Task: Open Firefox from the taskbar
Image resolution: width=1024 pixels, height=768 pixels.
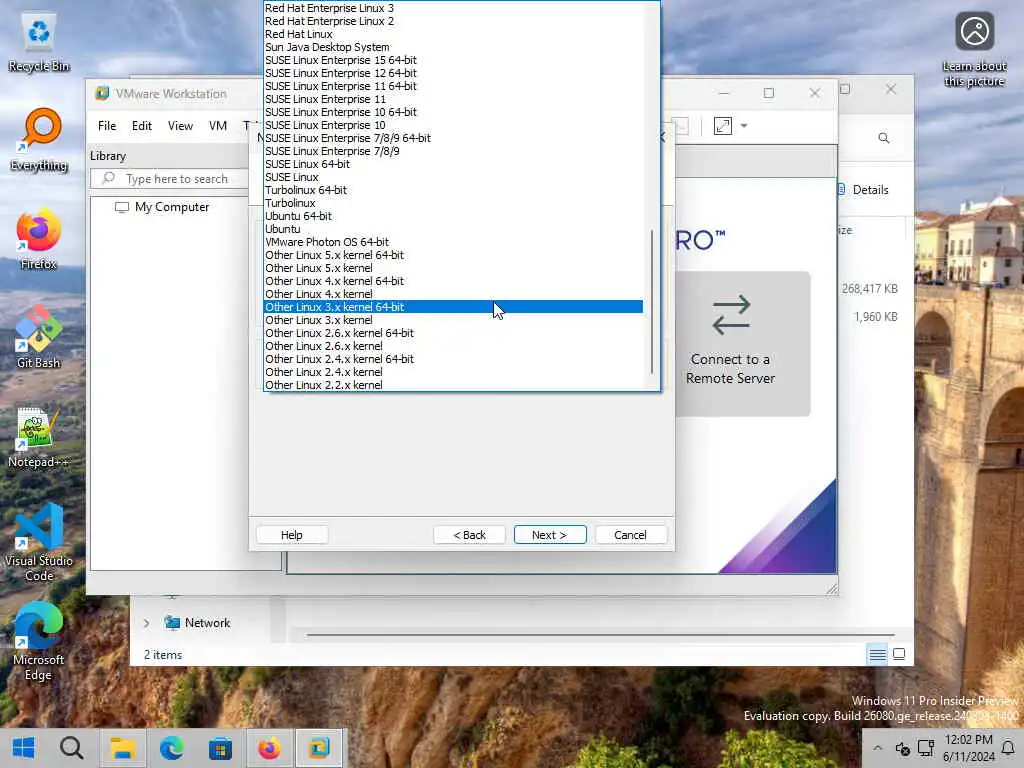Action: [x=269, y=748]
